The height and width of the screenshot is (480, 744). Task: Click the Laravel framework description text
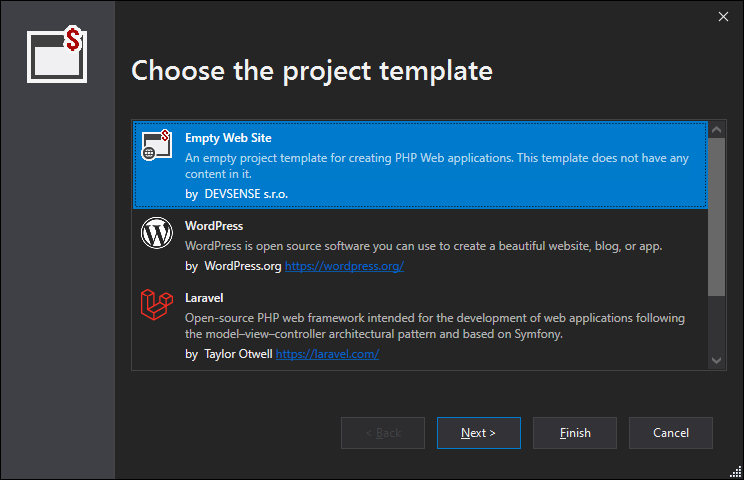435,326
